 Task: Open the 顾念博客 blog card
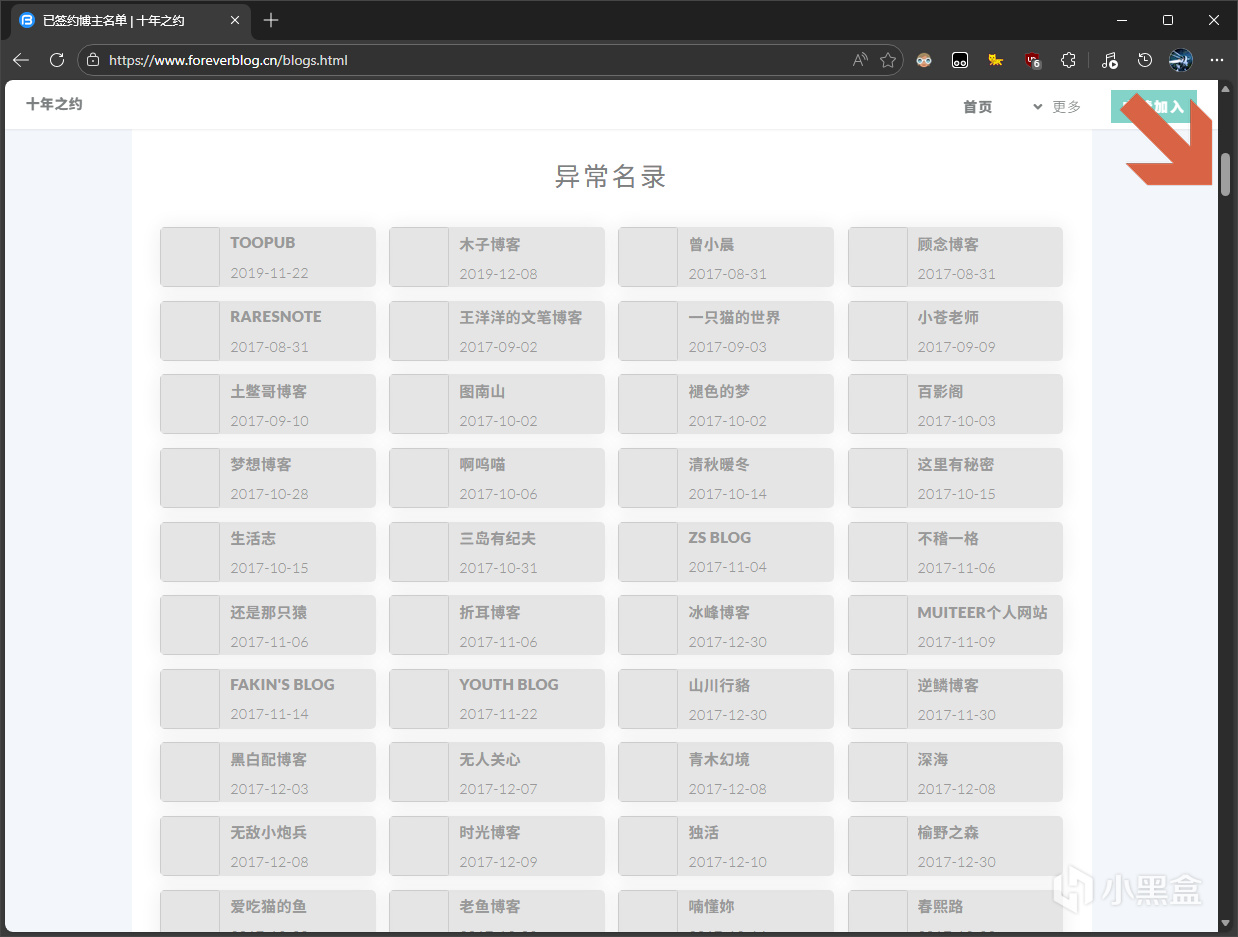coord(955,257)
